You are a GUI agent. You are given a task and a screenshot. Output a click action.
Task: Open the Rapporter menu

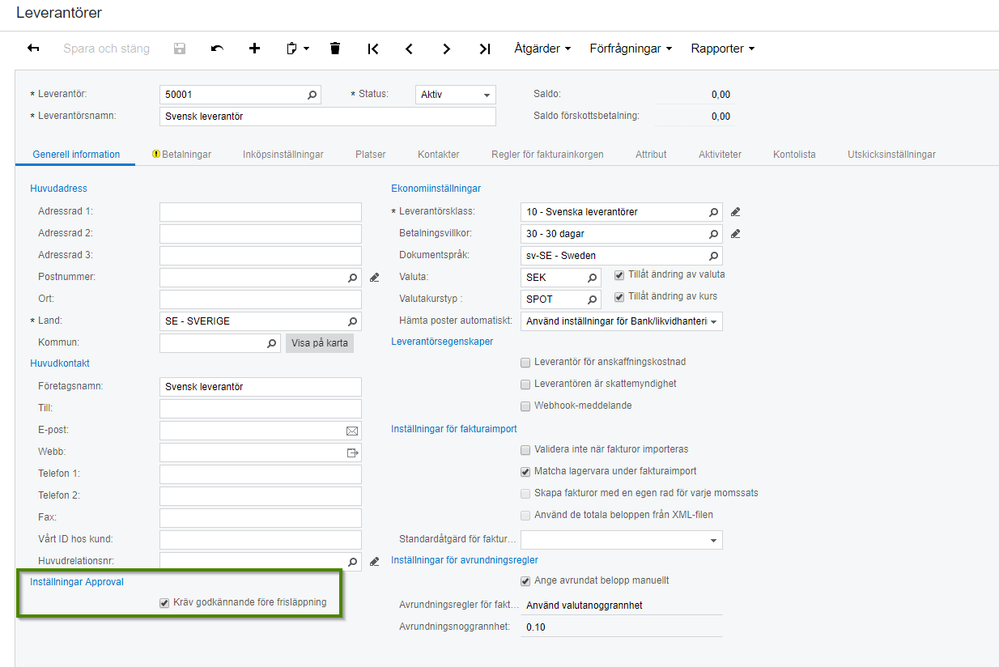722,48
